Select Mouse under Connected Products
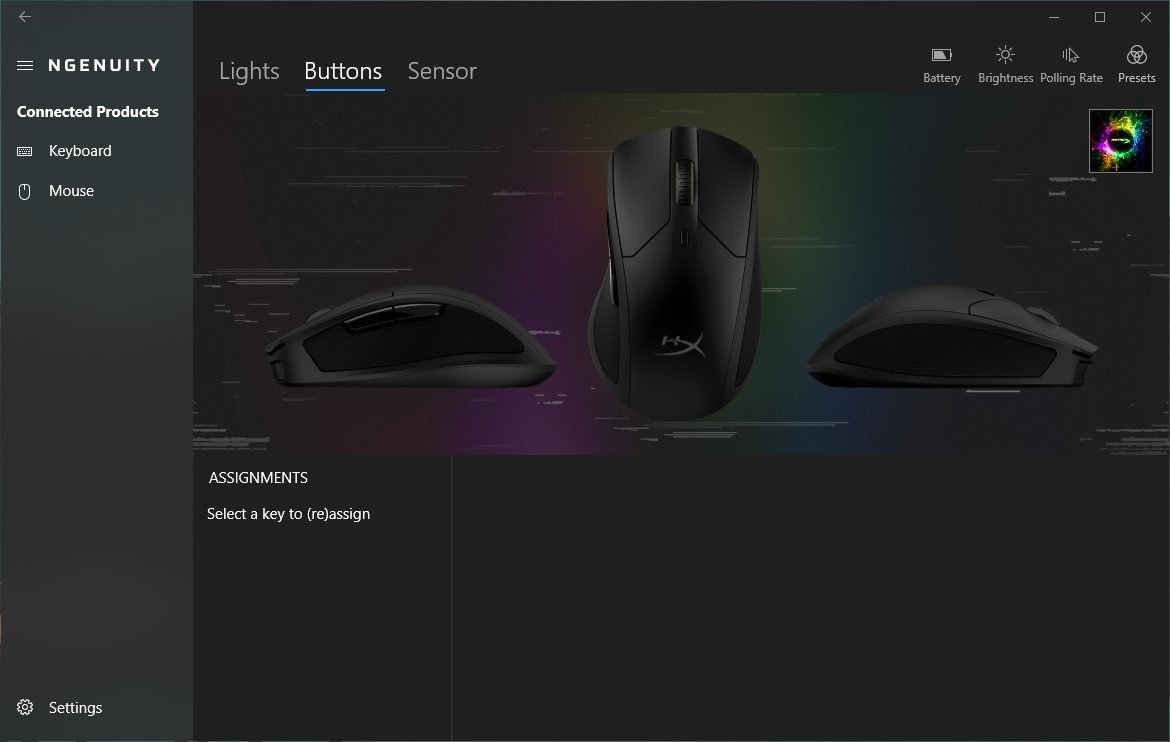Screen dimensions: 1170x742 point(71,191)
